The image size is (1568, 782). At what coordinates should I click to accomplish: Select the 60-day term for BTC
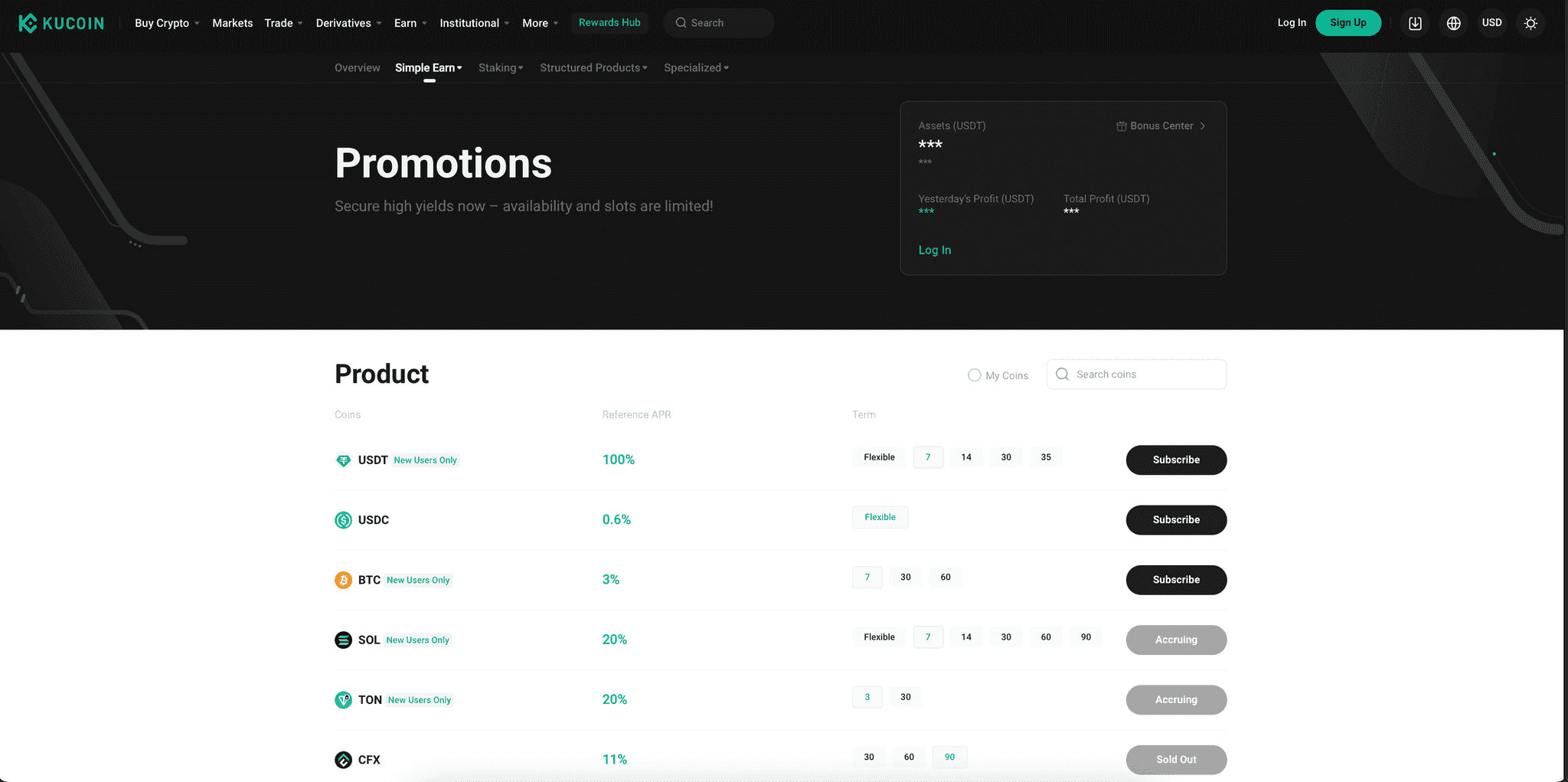pos(946,577)
